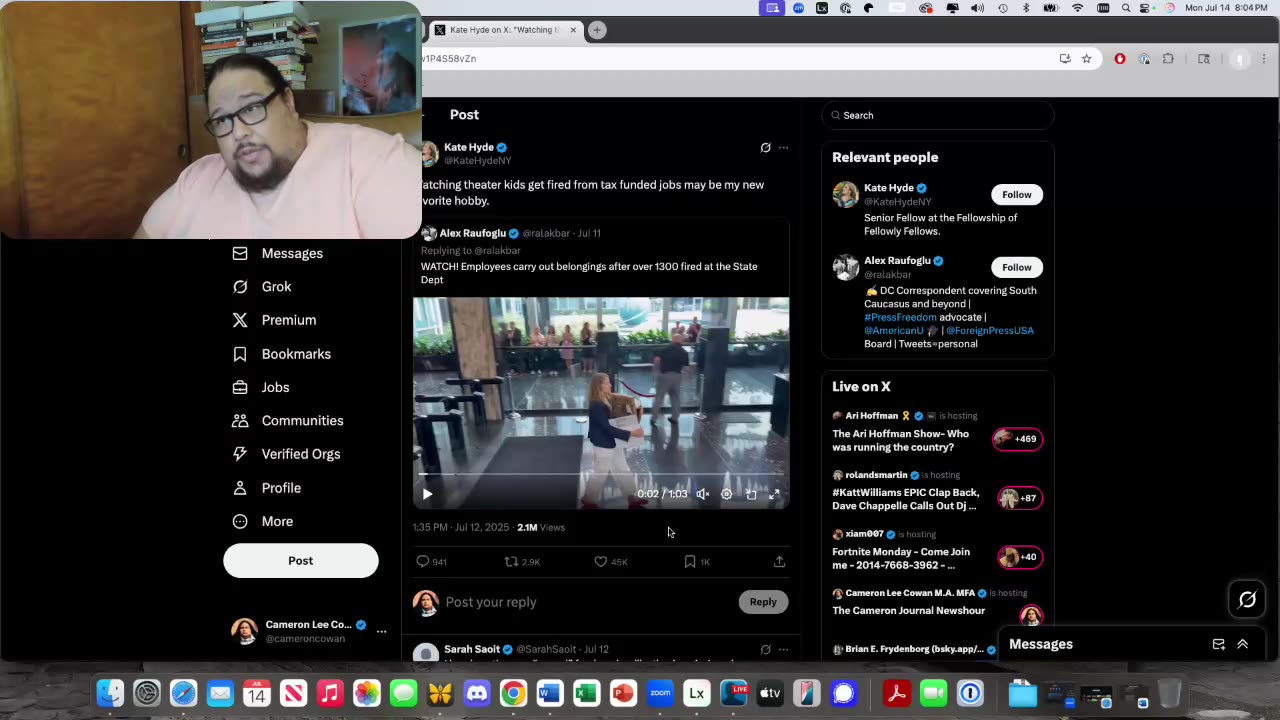Open floating Grok button at right
Screen dimensions: 1280x720
(1247, 600)
